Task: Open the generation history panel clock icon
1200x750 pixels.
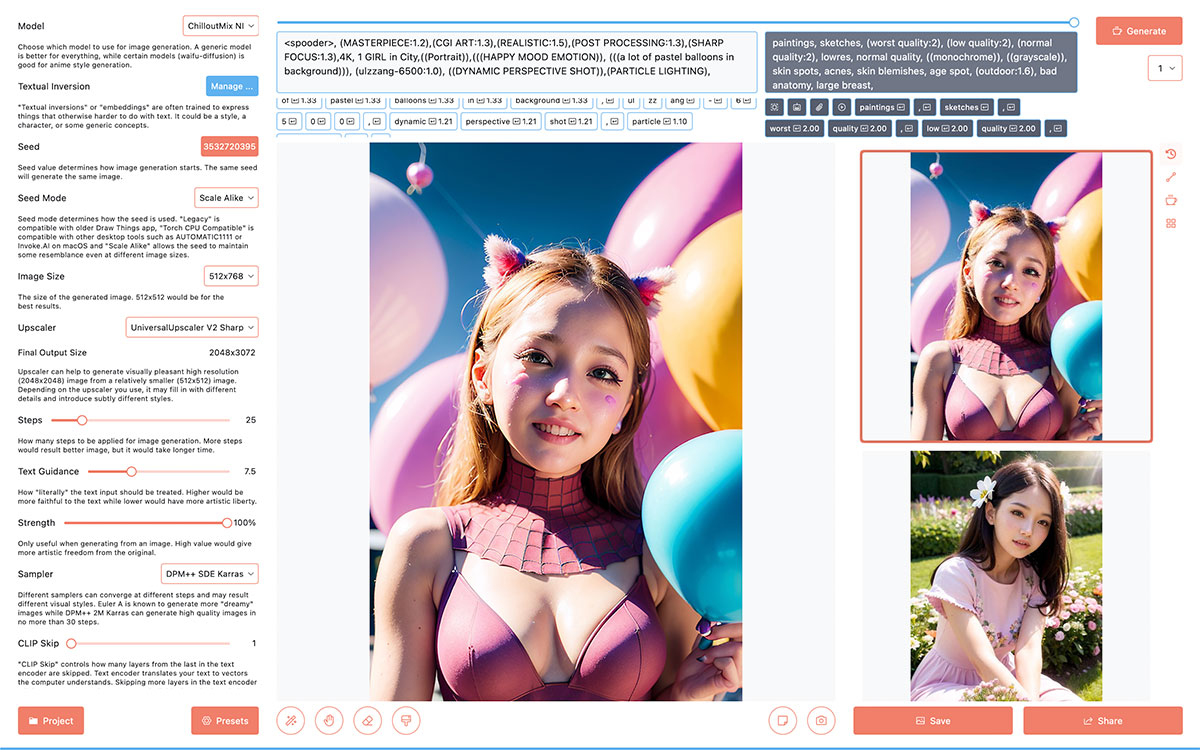Action: [x=1171, y=154]
